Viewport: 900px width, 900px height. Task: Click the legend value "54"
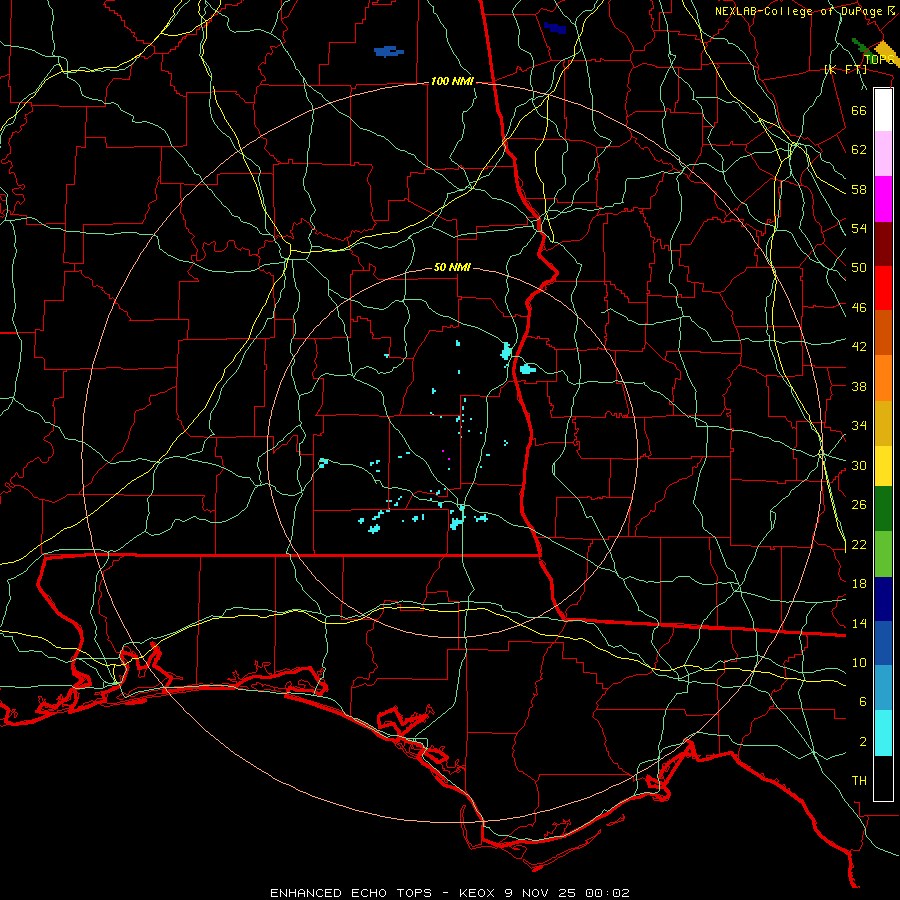[859, 228]
